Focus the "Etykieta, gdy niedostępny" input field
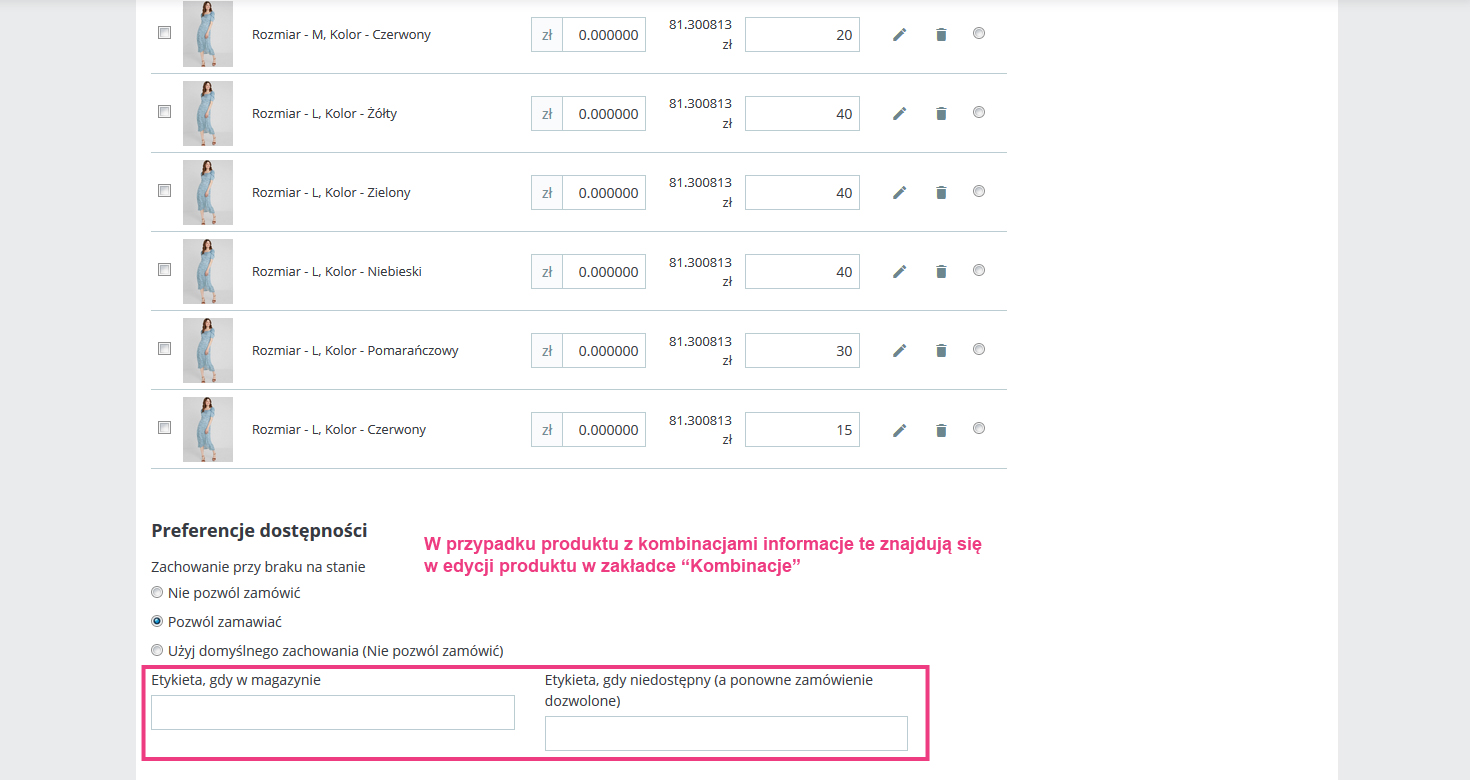Screen dimensions: 1470x780 (x=726, y=733)
